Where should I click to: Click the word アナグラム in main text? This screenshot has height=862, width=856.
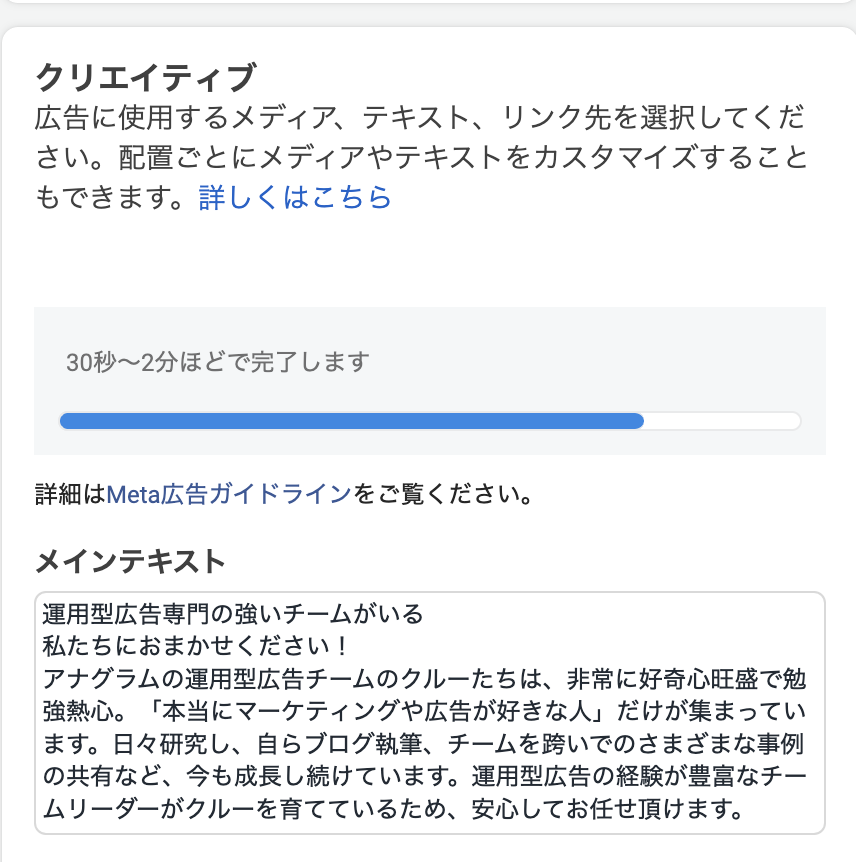[x=98, y=678]
